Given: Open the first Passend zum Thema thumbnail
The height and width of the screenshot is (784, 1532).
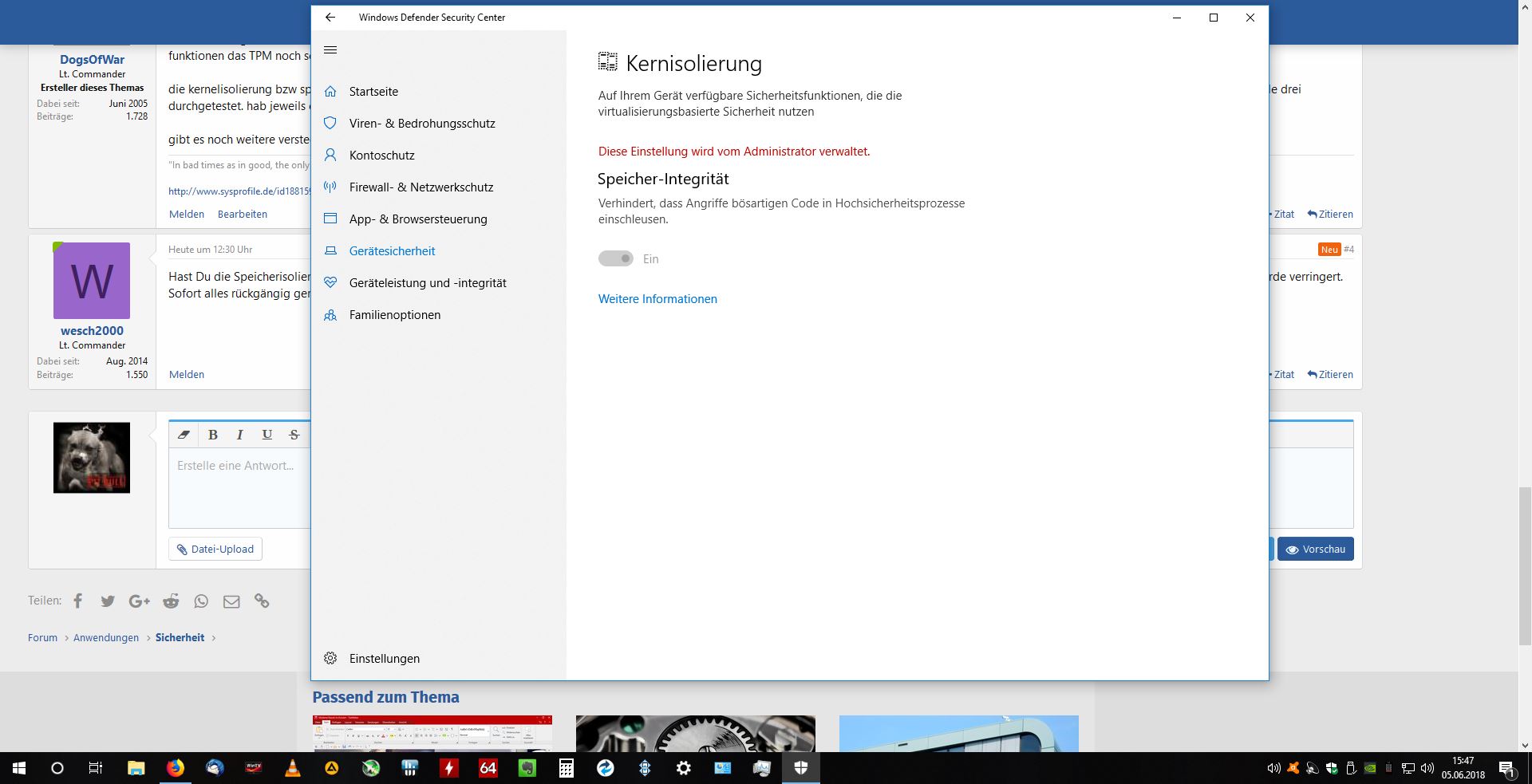Looking at the screenshot, I should point(432,734).
